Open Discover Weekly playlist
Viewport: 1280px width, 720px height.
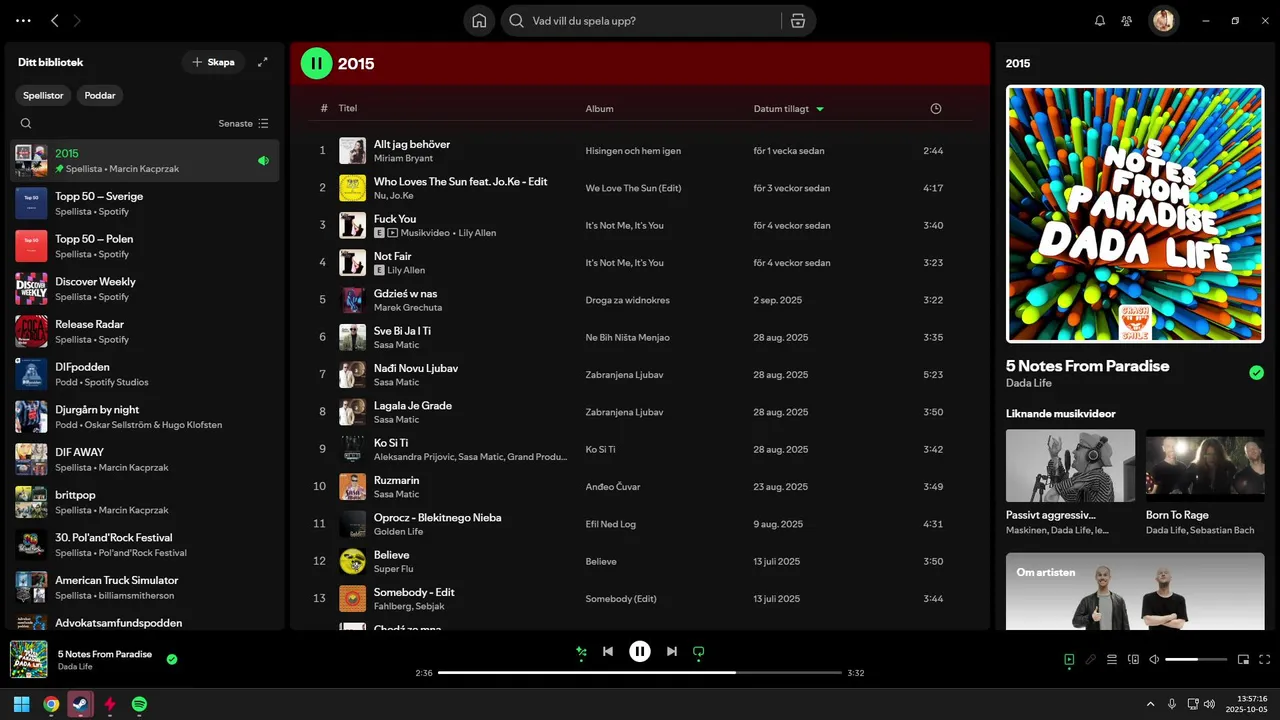(x=145, y=289)
